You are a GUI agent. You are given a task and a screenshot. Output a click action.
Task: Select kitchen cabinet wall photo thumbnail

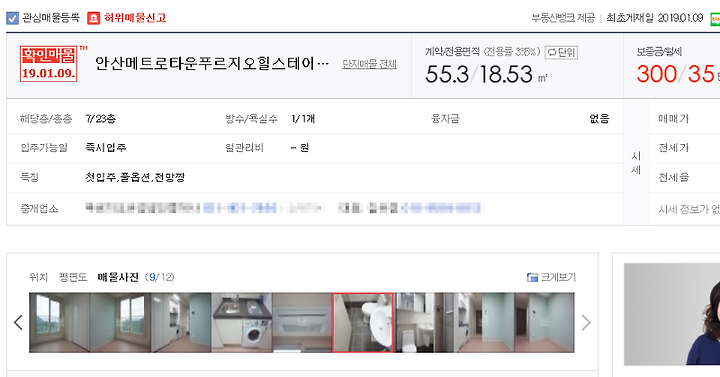click(181, 323)
